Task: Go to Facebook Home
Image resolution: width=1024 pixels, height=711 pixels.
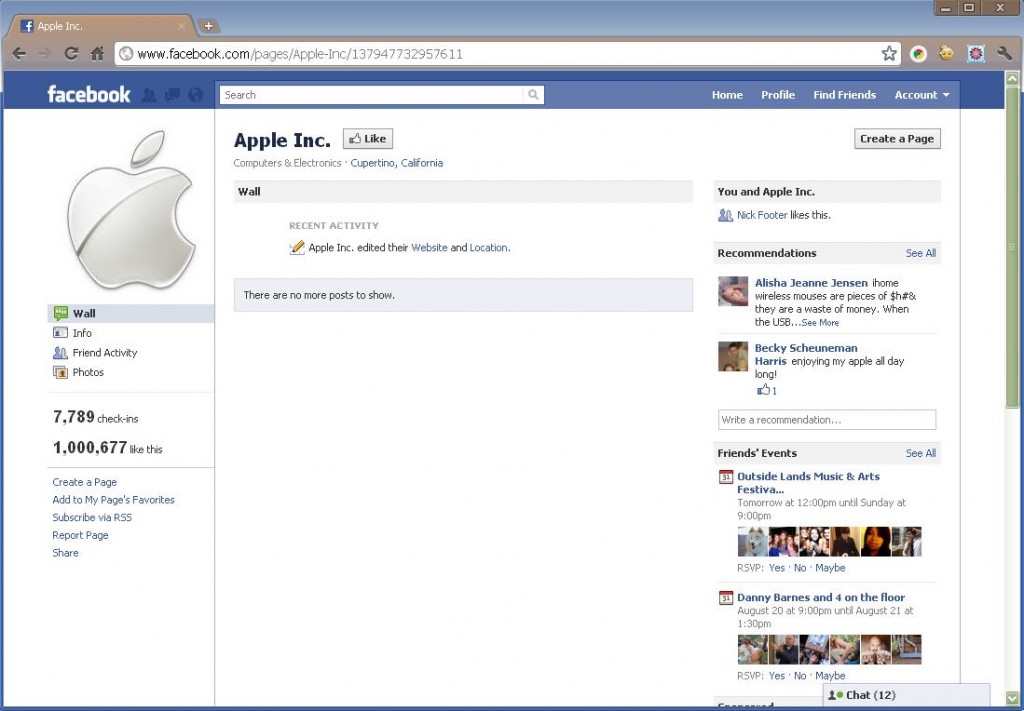Action: click(727, 95)
